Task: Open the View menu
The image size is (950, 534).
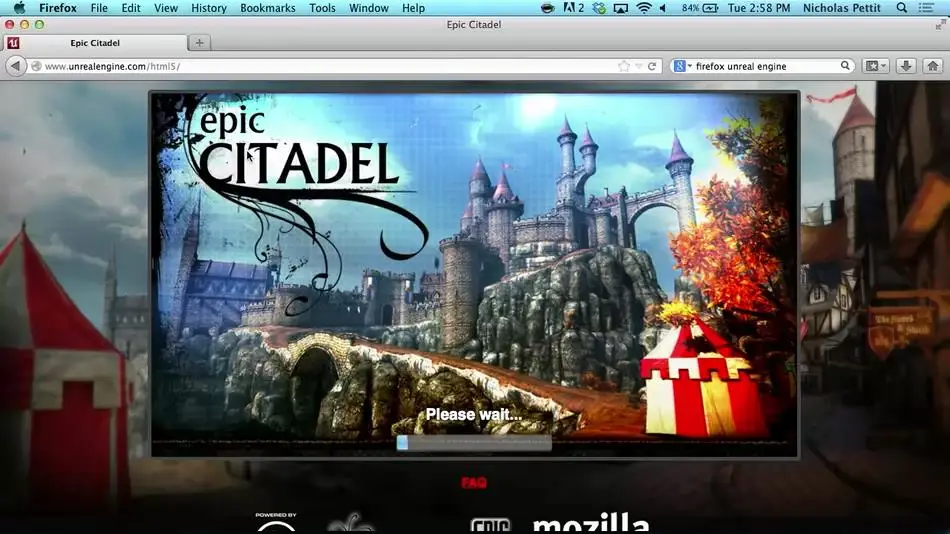Action: coord(165,8)
